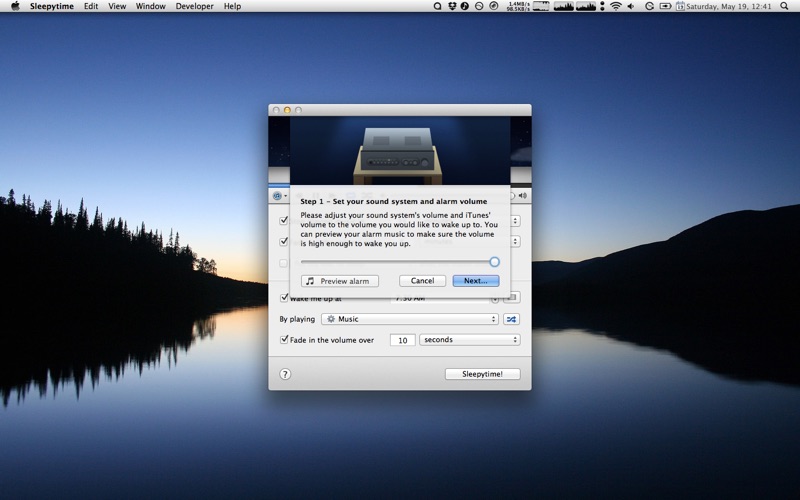
Task: Click the Next... button
Action: pos(476,281)
